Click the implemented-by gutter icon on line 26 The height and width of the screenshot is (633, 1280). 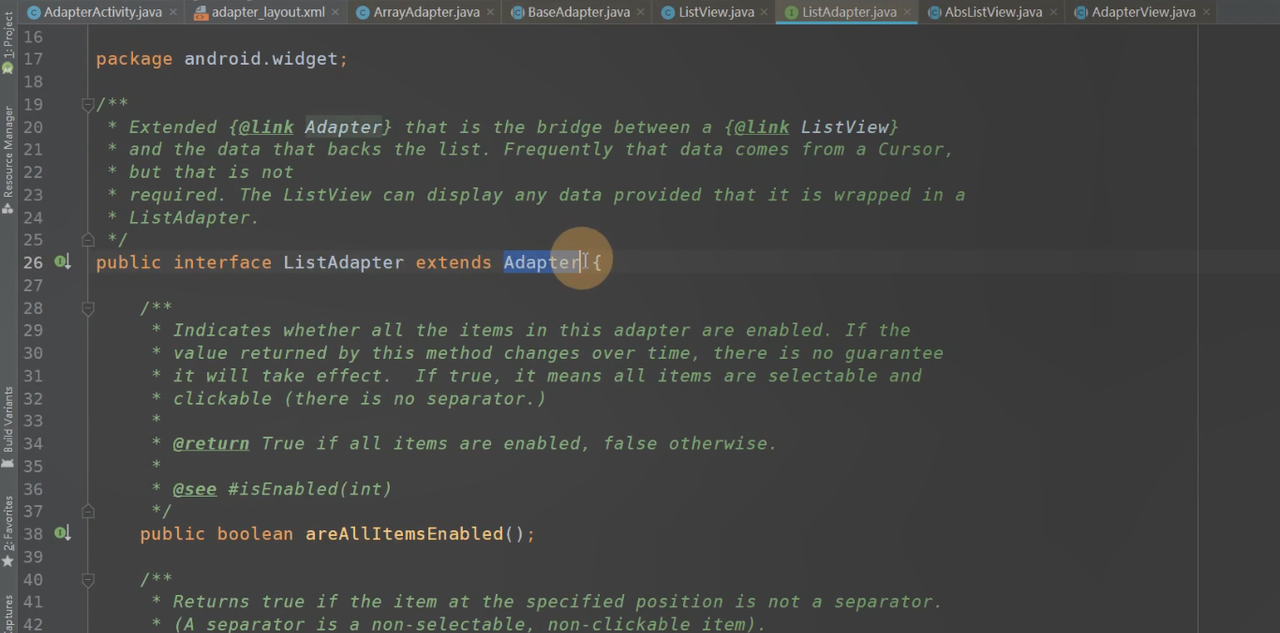coord(62,262)
